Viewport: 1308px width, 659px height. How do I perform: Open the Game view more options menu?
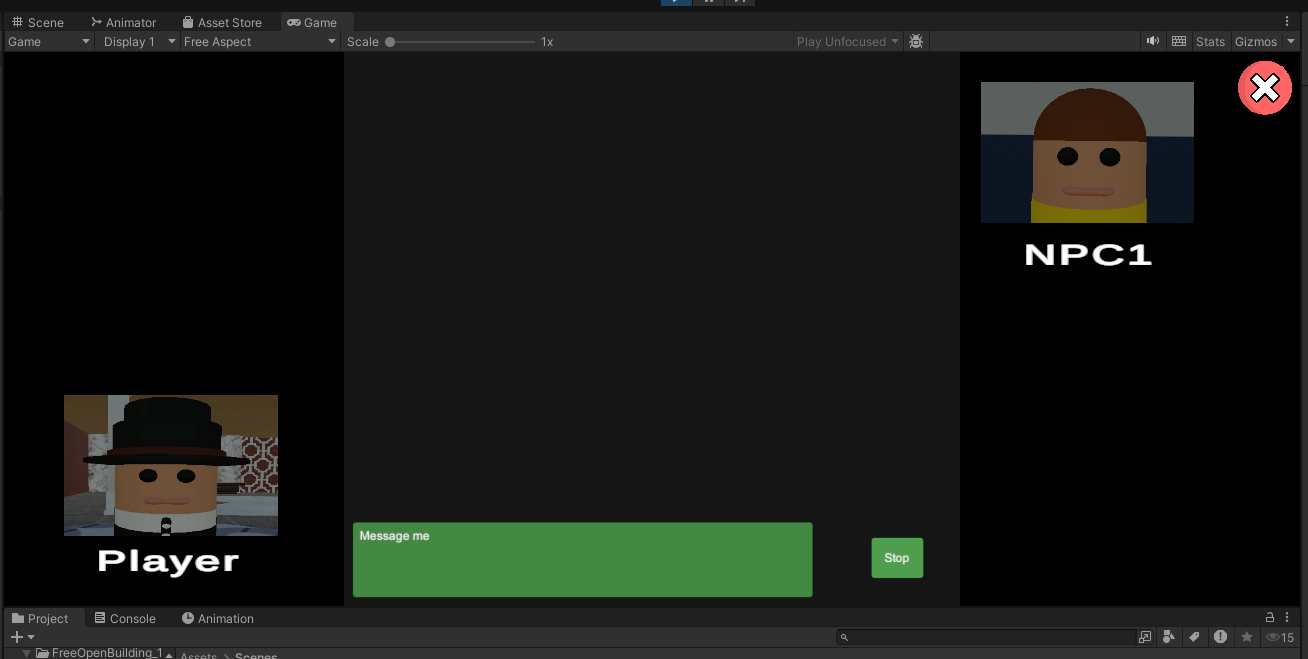pyautogui.click(x=1287, y=21)
